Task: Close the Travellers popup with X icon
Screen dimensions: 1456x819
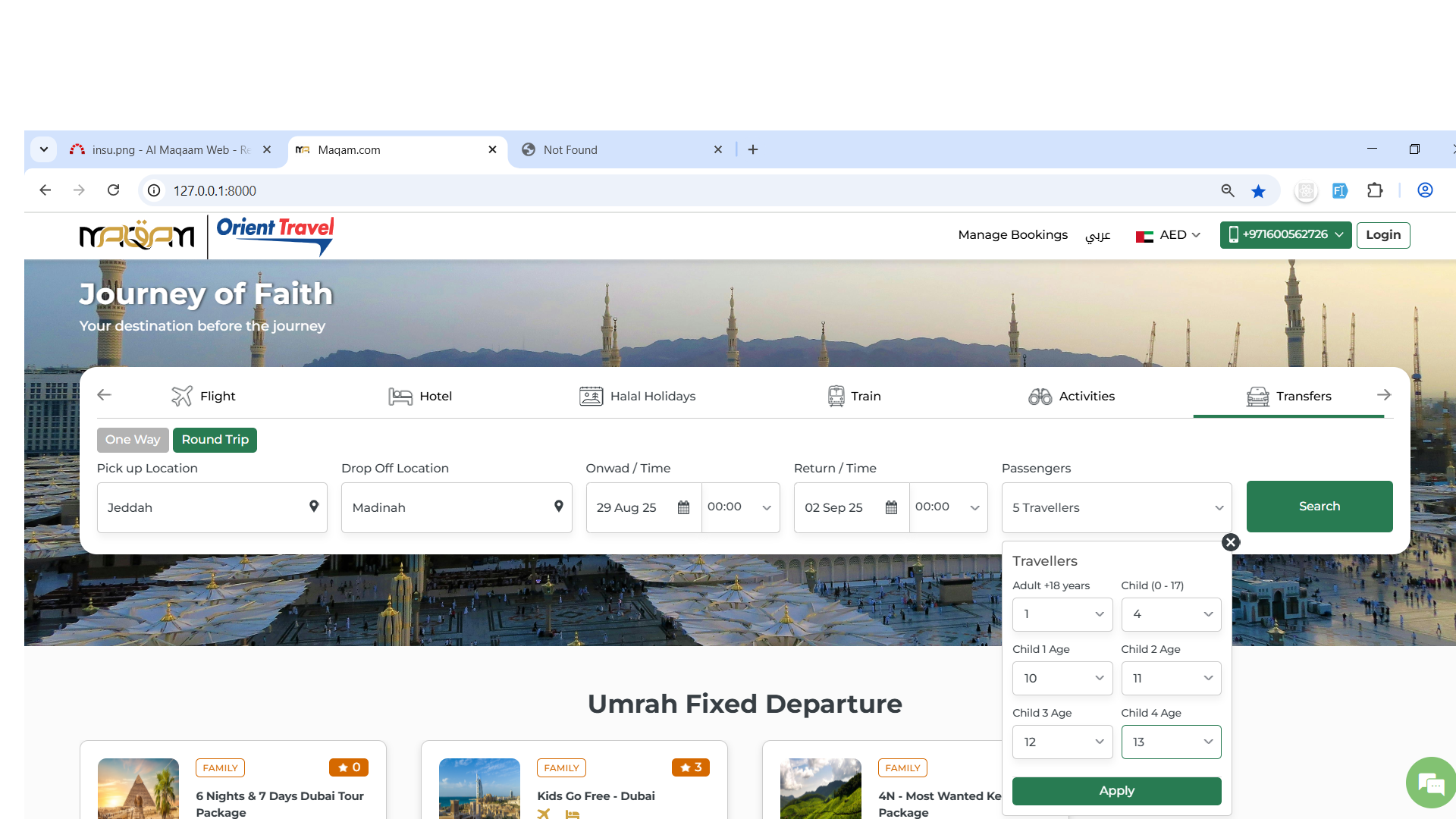Action: (1231, 542)
